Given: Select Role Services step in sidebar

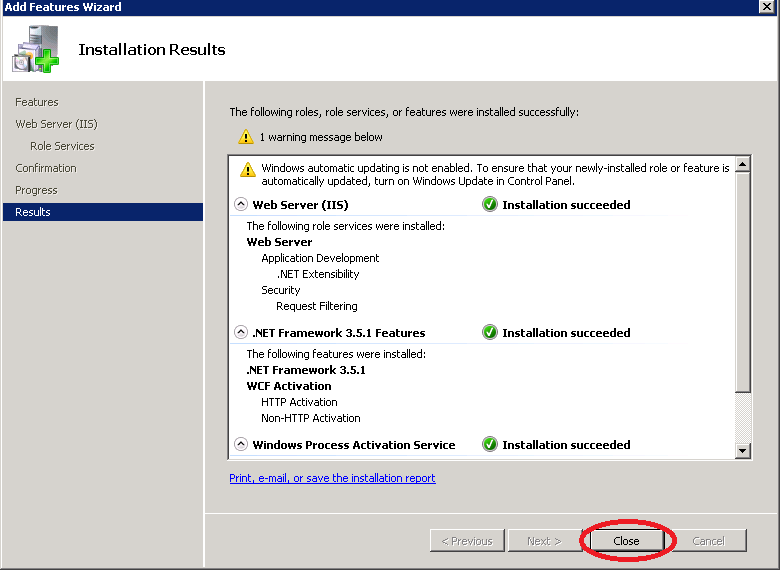Looking at the screenshot, I should point(62,146).
